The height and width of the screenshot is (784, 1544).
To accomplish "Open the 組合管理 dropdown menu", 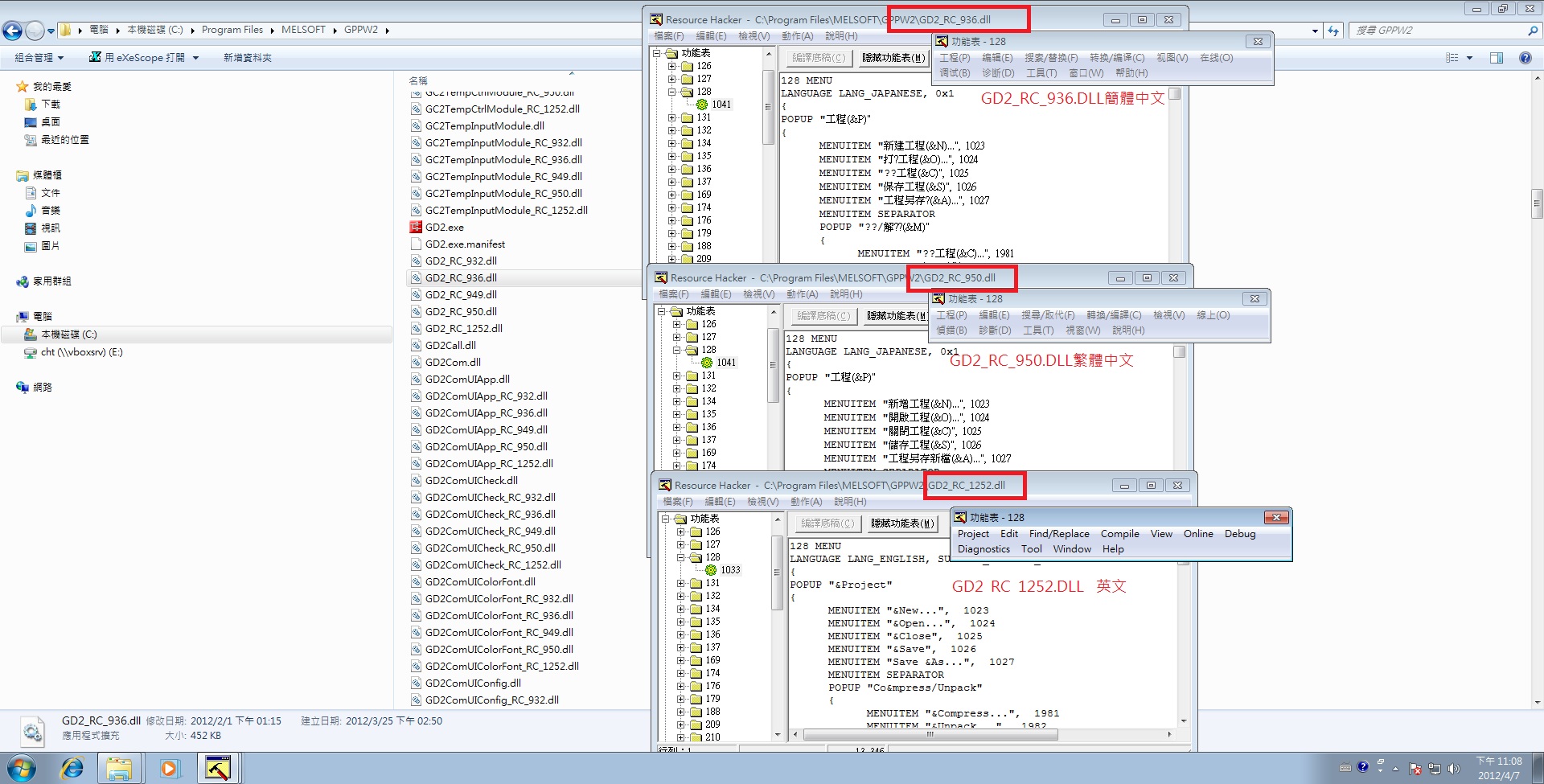I will (x=39, y=58).
